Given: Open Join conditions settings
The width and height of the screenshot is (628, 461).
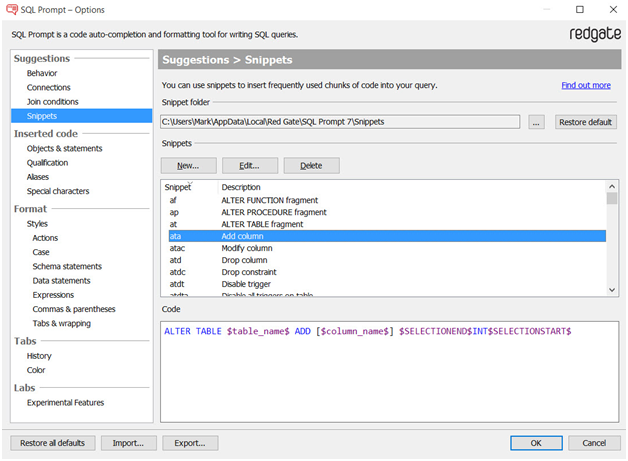Looking at the screenshot, I should (x=52, y=102).
